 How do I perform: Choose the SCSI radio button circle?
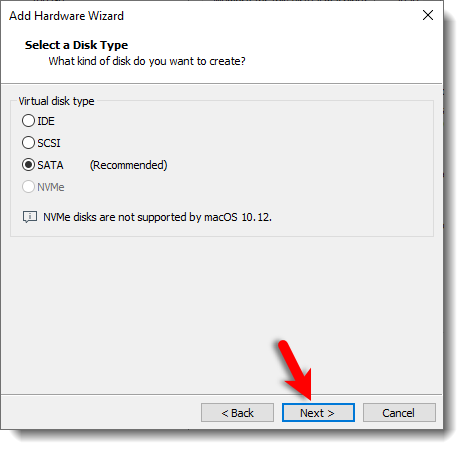(28, 143)
